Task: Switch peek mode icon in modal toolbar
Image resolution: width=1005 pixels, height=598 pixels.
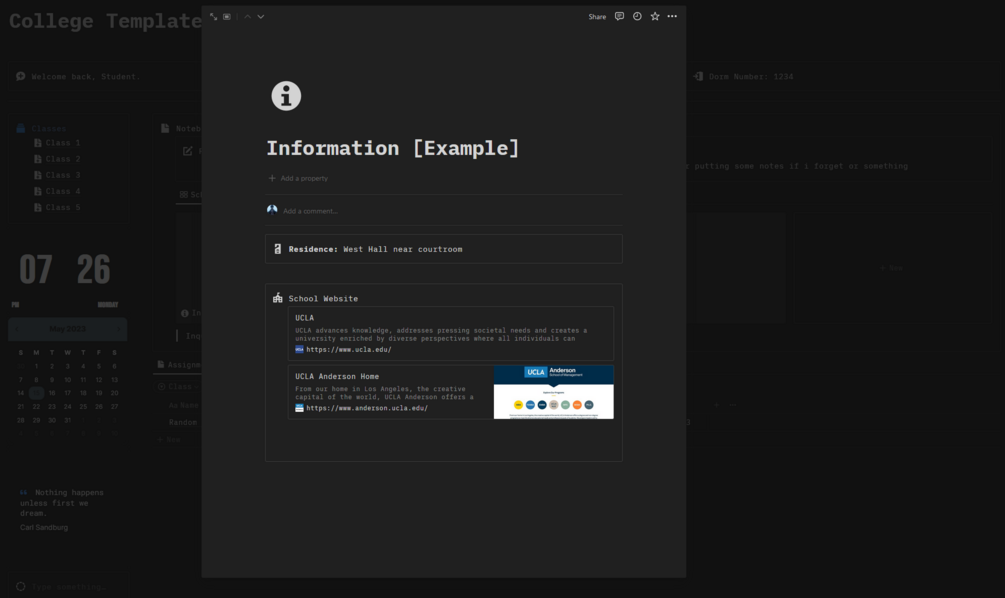Action: coord(227,17)
